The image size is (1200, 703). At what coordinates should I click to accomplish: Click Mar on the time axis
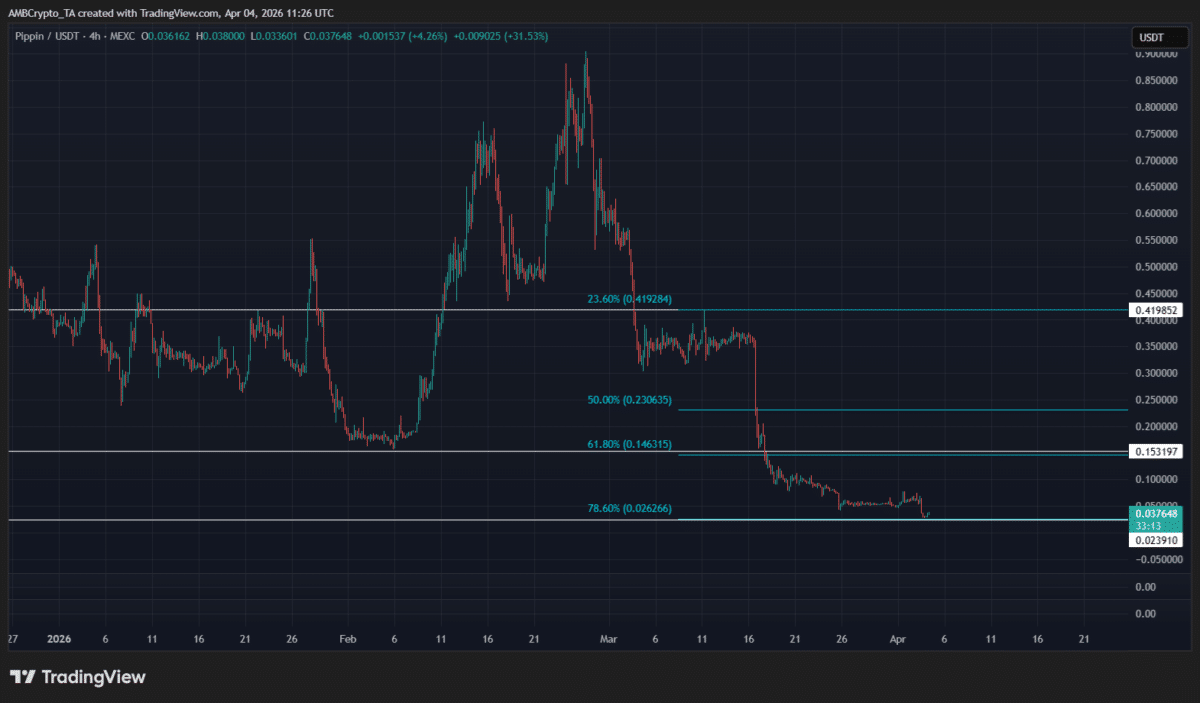pos(608,639)
